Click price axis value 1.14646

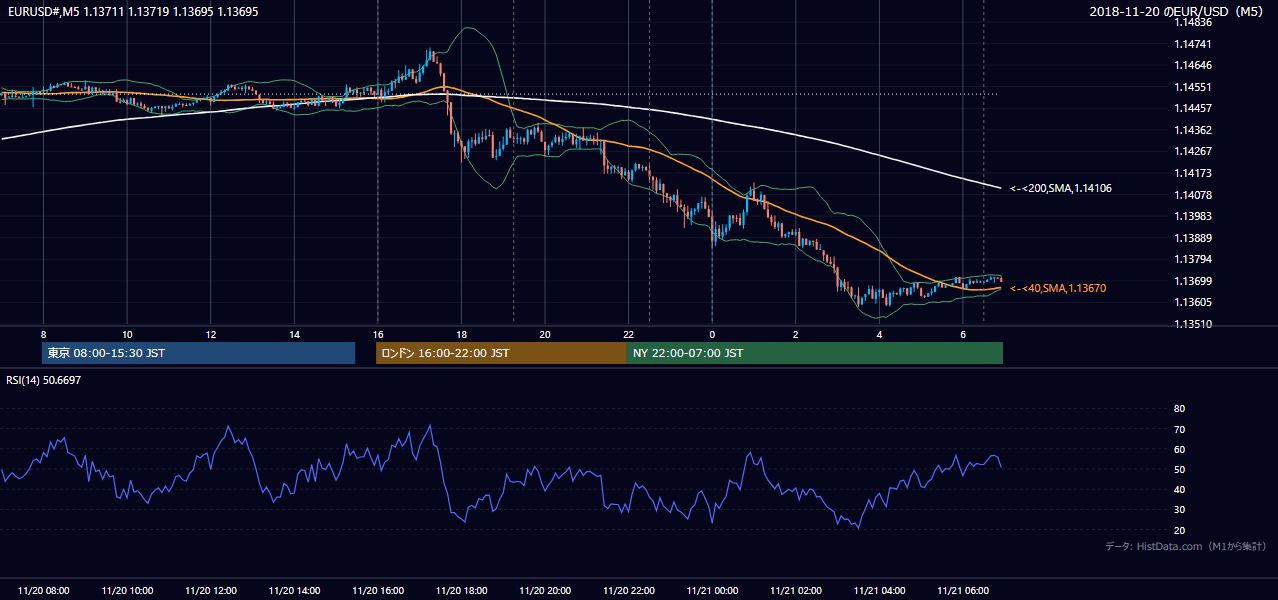pos(1191,65)
